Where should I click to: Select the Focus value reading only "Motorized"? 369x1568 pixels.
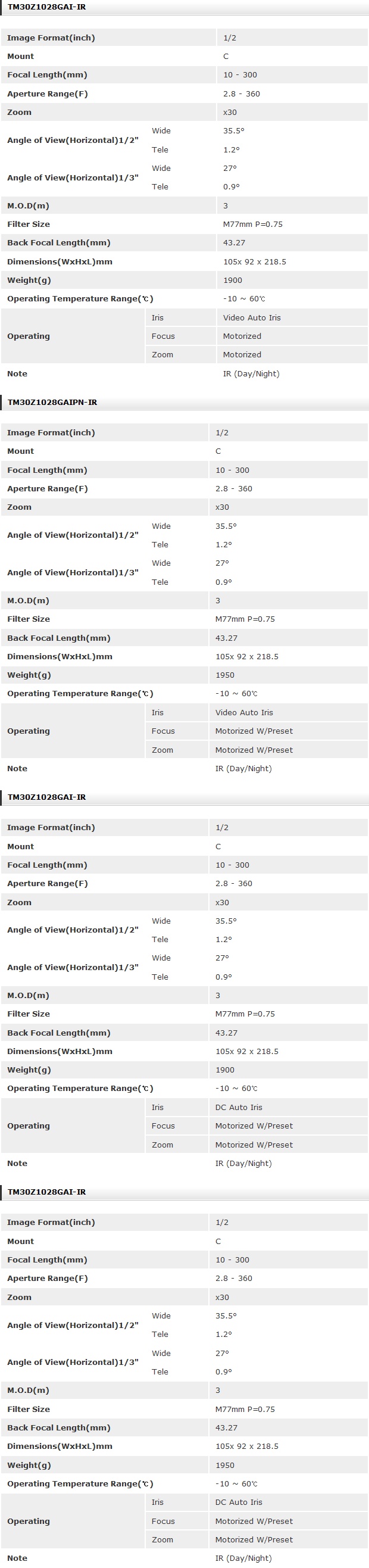pyautogui.click(x=242, y=336)
